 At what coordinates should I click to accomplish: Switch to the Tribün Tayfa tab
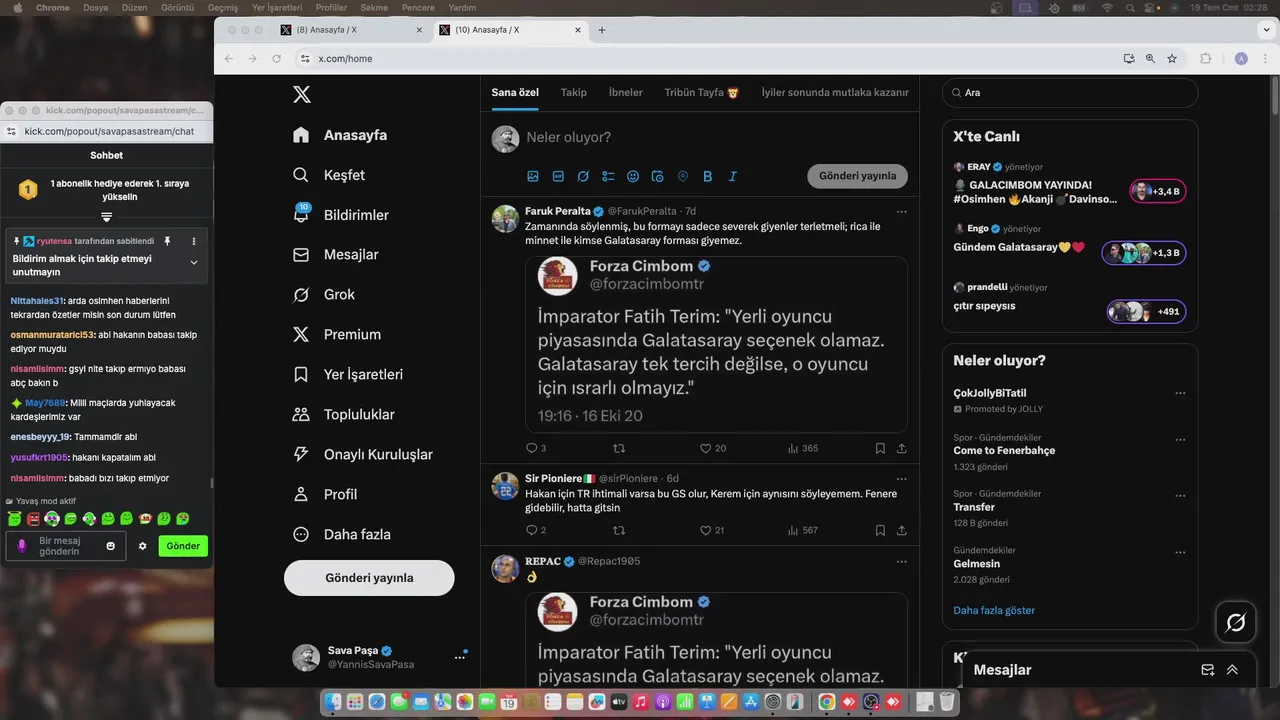pyautogui.click(x=701, y=92)
